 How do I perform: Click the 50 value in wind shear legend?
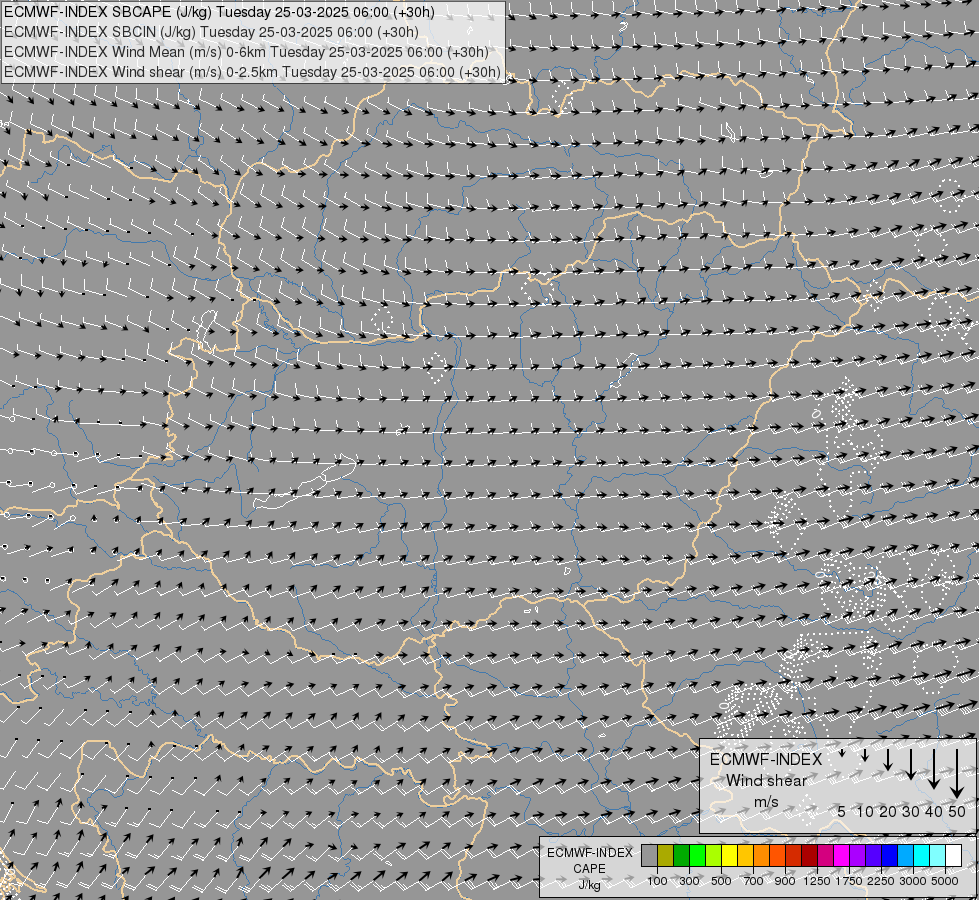point(957,811)
